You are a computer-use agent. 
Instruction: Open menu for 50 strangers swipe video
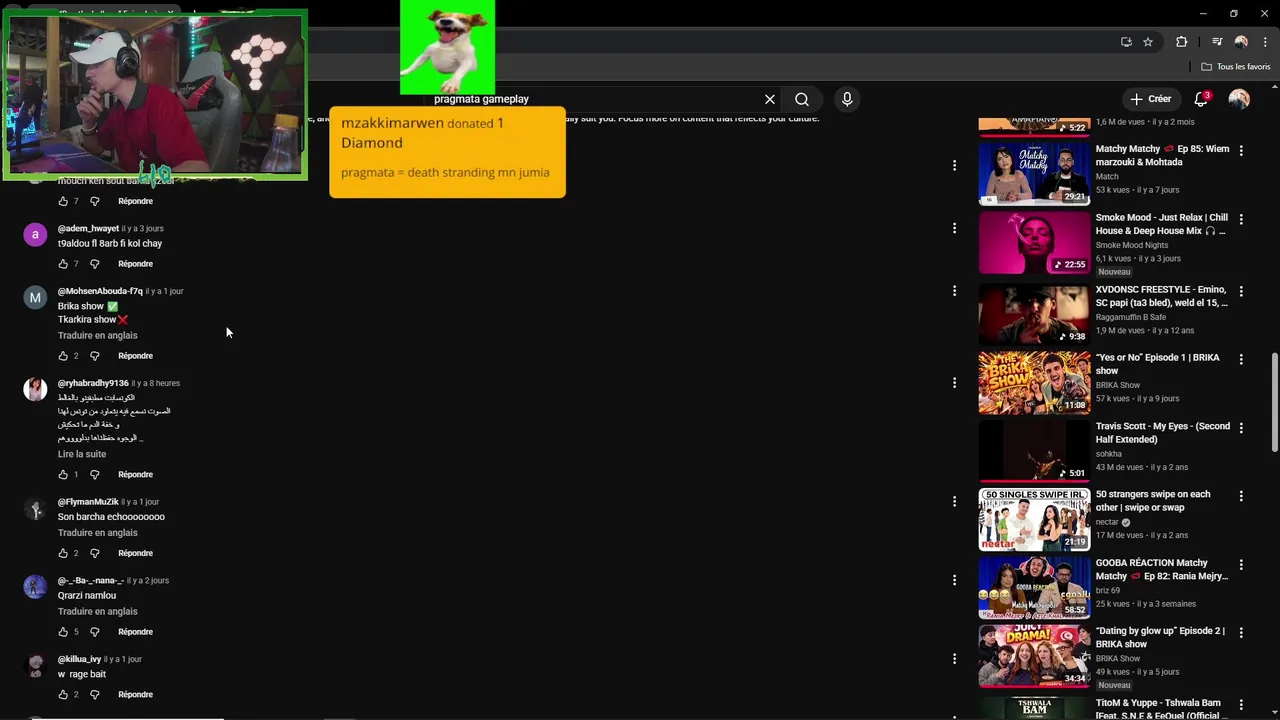[x=1241, y=496]
